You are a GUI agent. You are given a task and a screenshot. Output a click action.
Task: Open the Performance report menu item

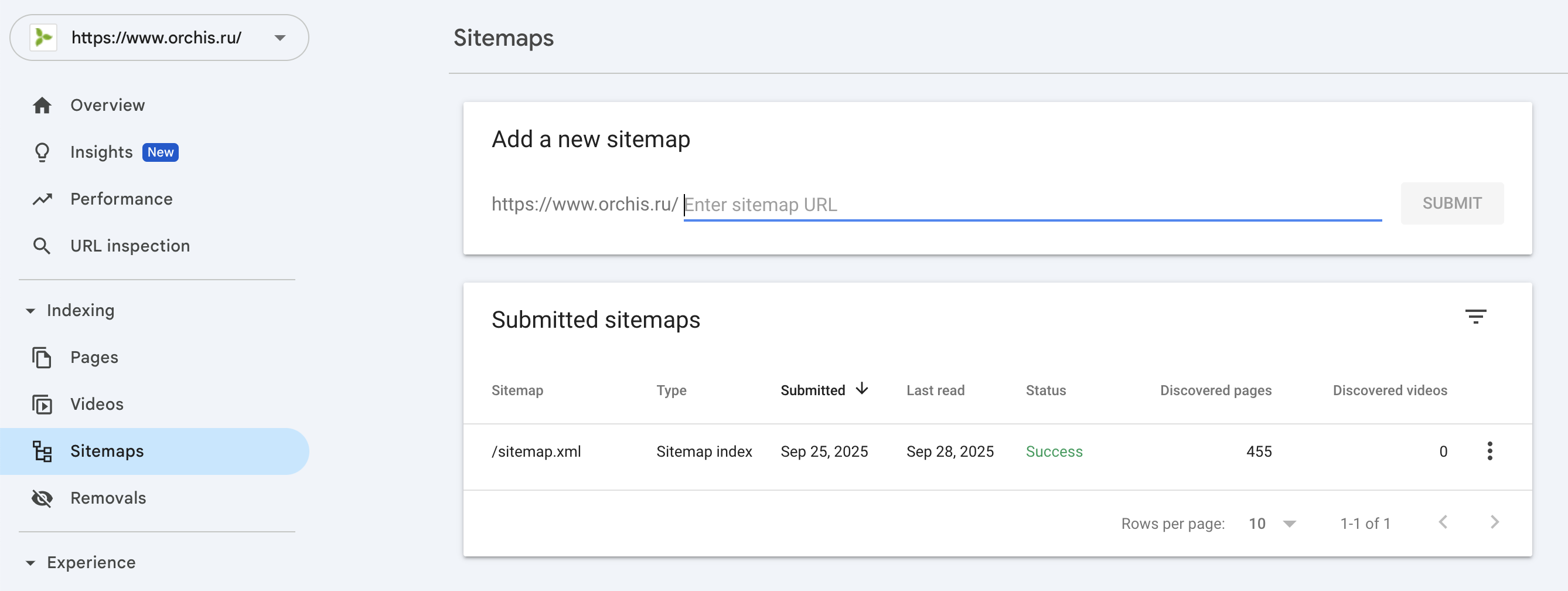(121, 199)
